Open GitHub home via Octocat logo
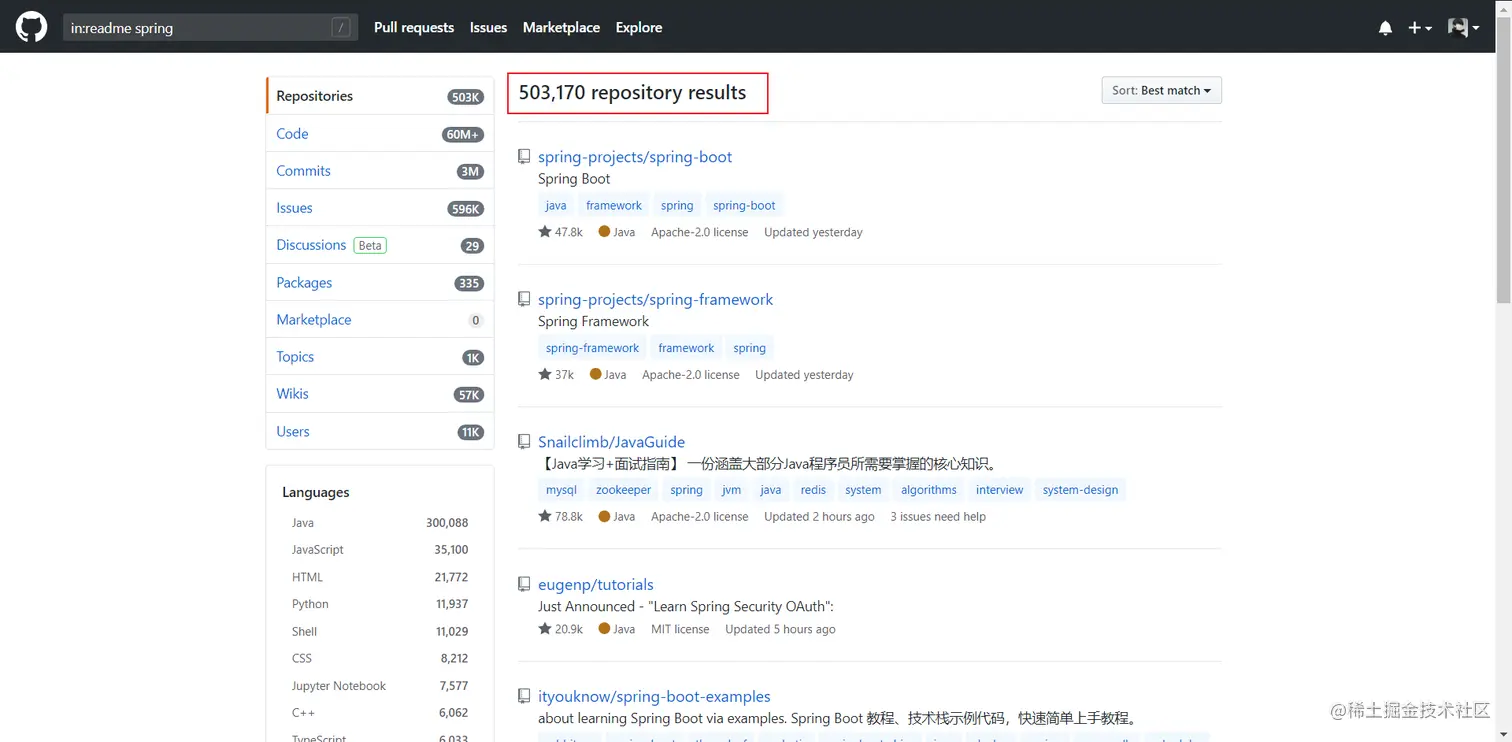Screen dimensions: 1512x742 31,27
